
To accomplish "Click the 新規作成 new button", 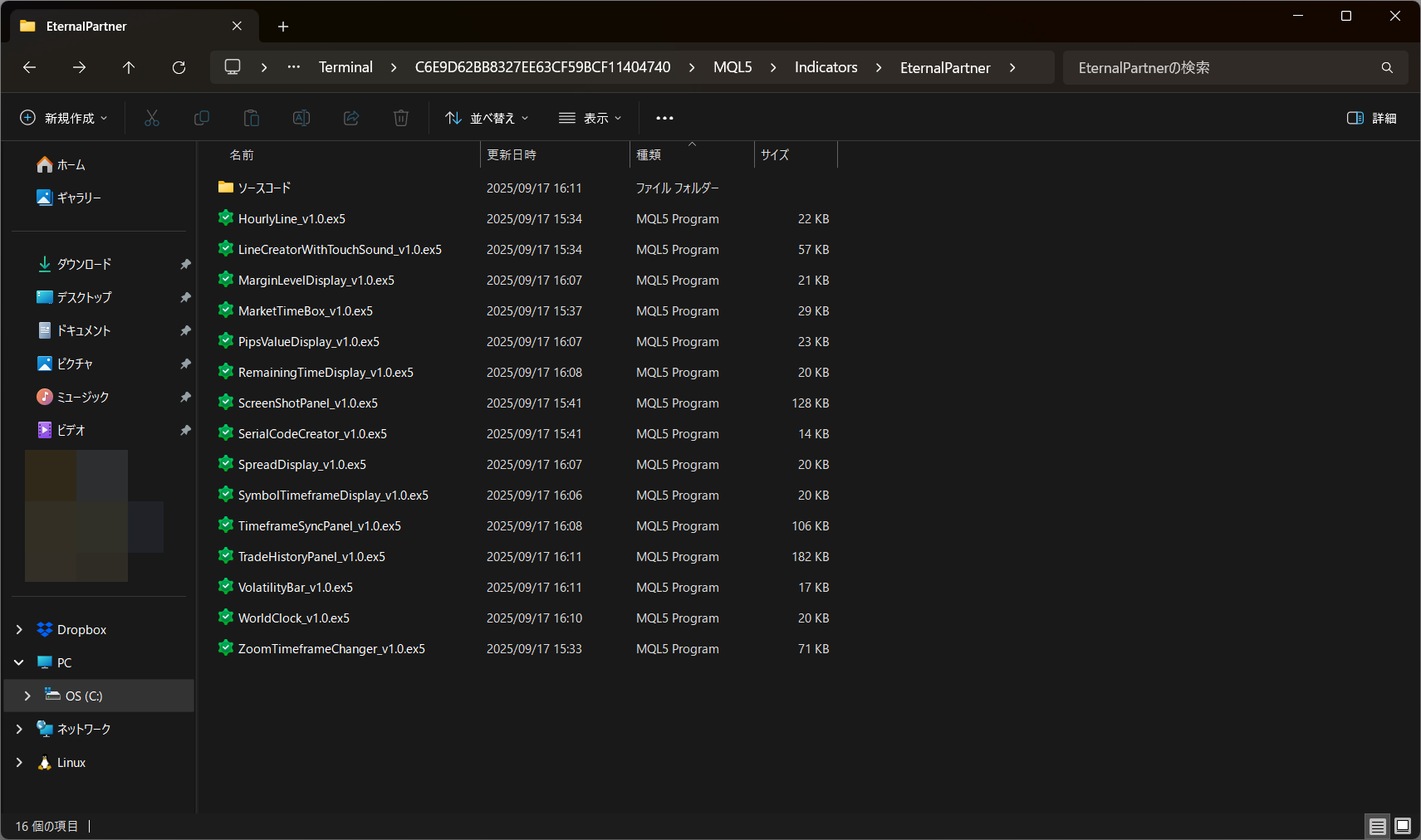I will [x=64, y=118].
